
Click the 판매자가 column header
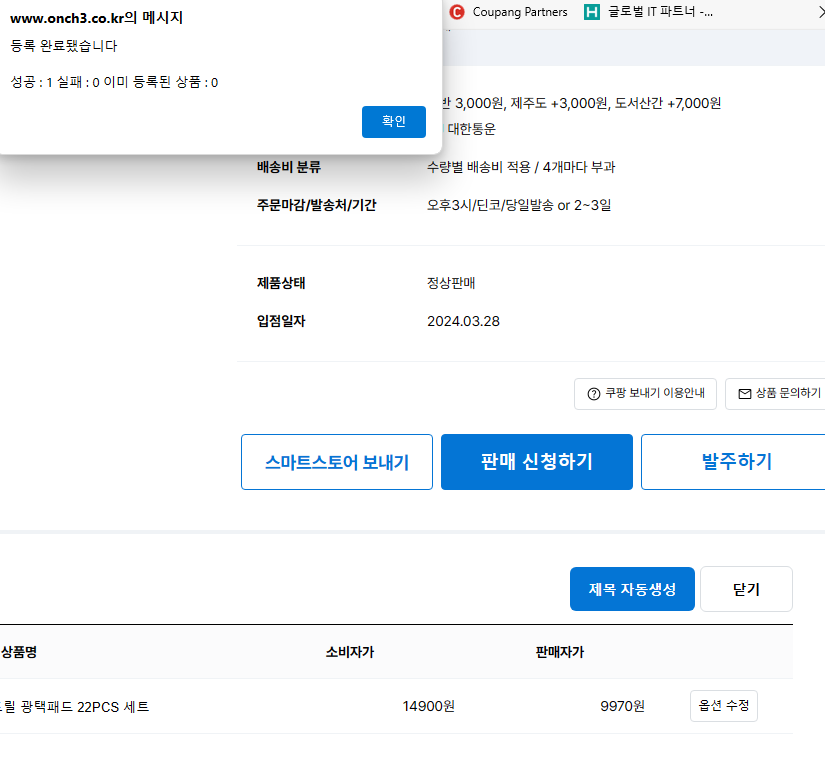[558, 651]
